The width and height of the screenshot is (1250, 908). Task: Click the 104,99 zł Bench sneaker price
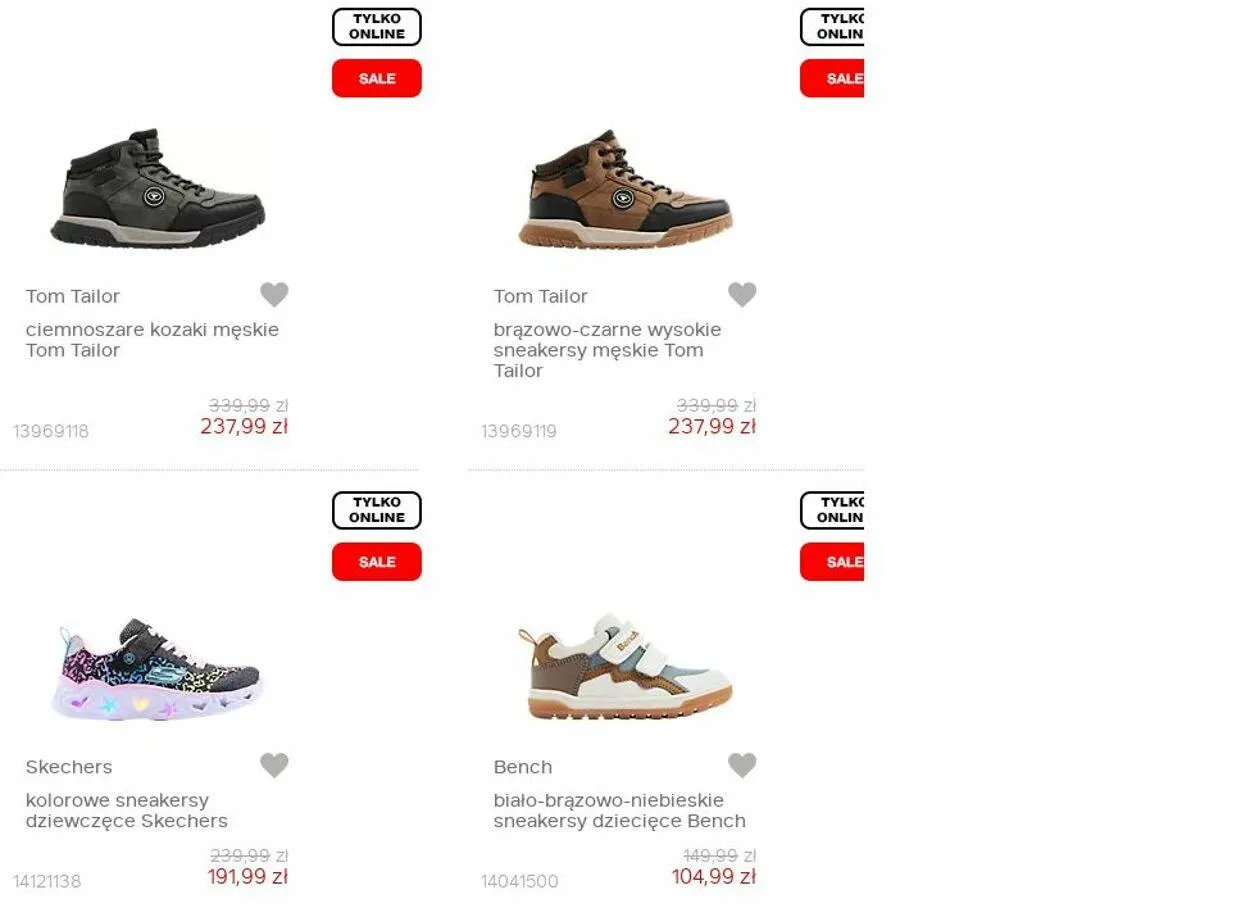click(713, 877)
